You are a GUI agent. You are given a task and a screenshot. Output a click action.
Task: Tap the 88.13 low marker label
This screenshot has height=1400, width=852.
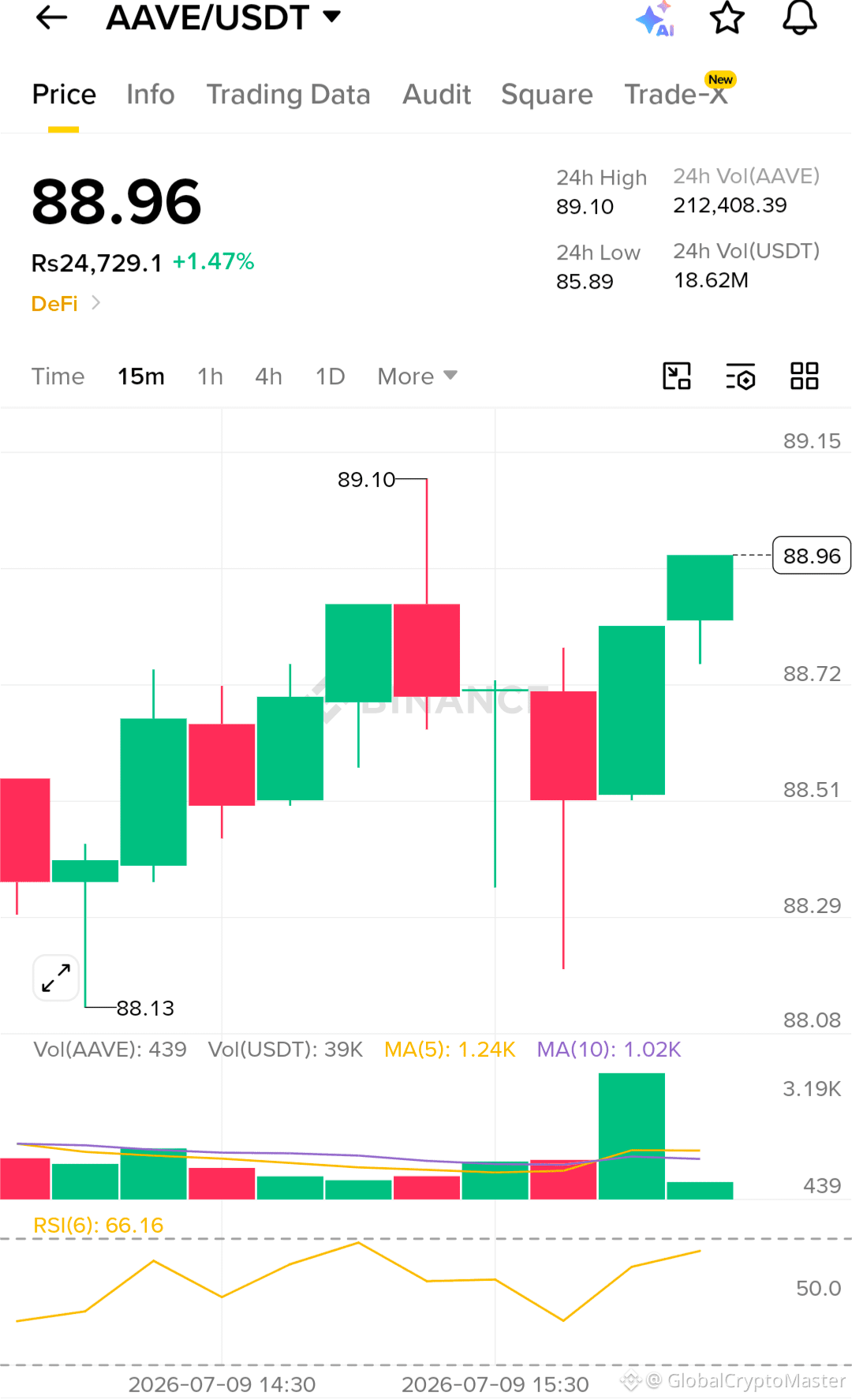[x=145, y=1008]
